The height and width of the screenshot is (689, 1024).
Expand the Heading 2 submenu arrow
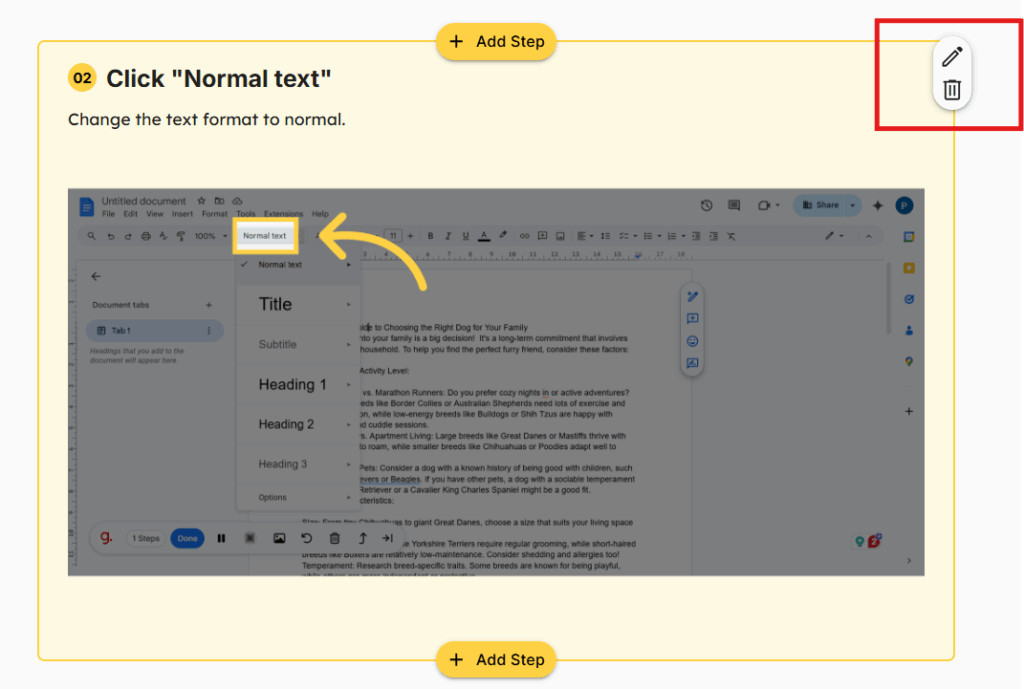349,425
